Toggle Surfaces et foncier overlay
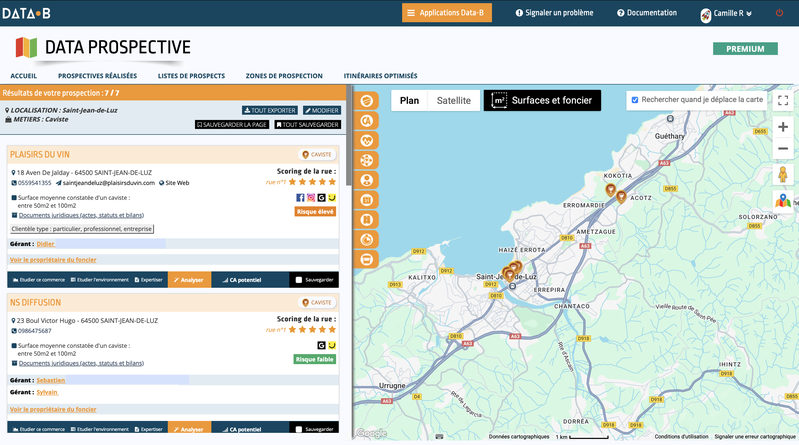This screenshot has height=445, width=799. pos(542,100)
